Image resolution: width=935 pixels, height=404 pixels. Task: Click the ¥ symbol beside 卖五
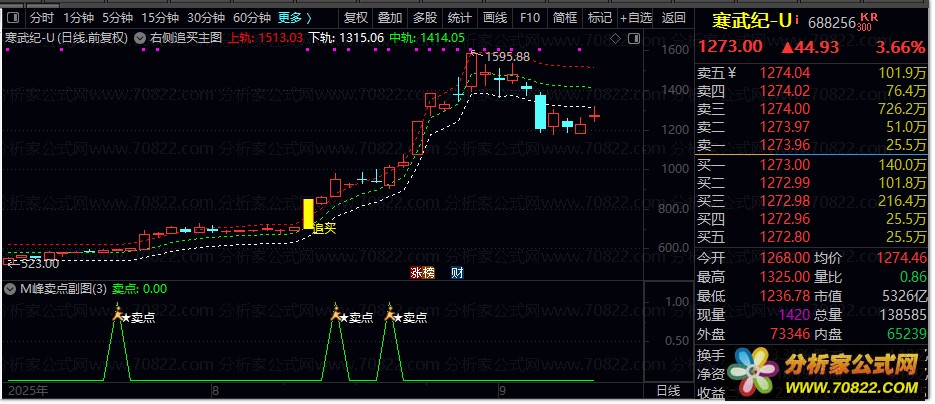coord(732,73)
